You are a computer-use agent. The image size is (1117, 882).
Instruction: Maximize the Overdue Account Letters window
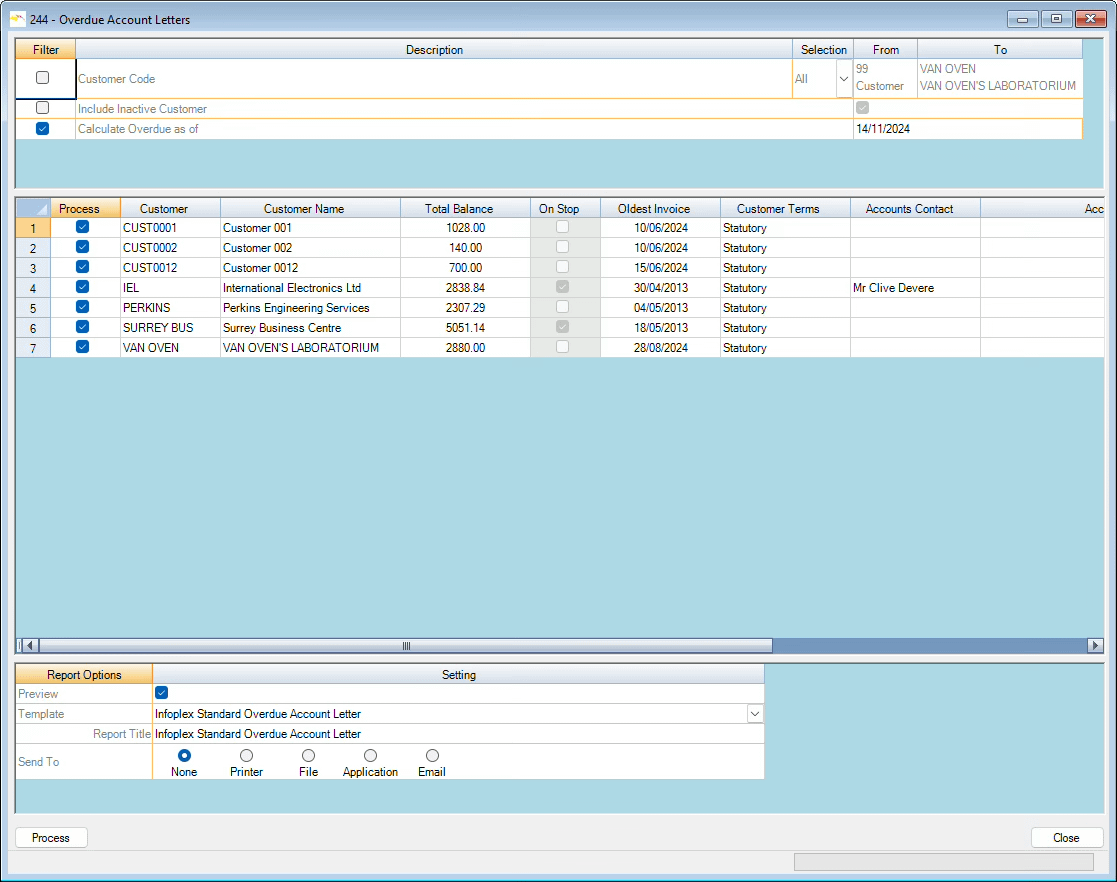tap(1056, 19)
